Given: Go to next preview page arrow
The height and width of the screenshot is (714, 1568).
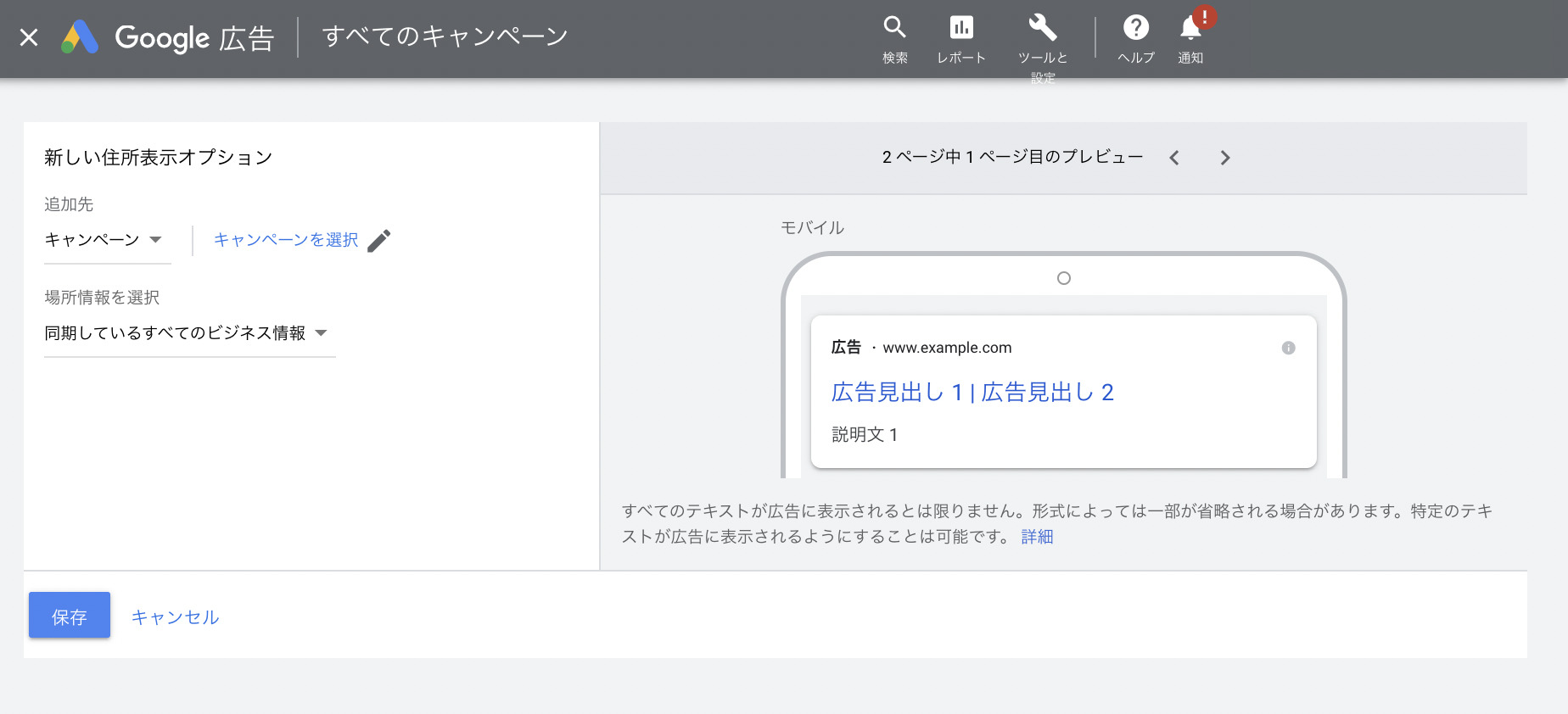Looking at the screenshot, I should (x=1224, y=158).
